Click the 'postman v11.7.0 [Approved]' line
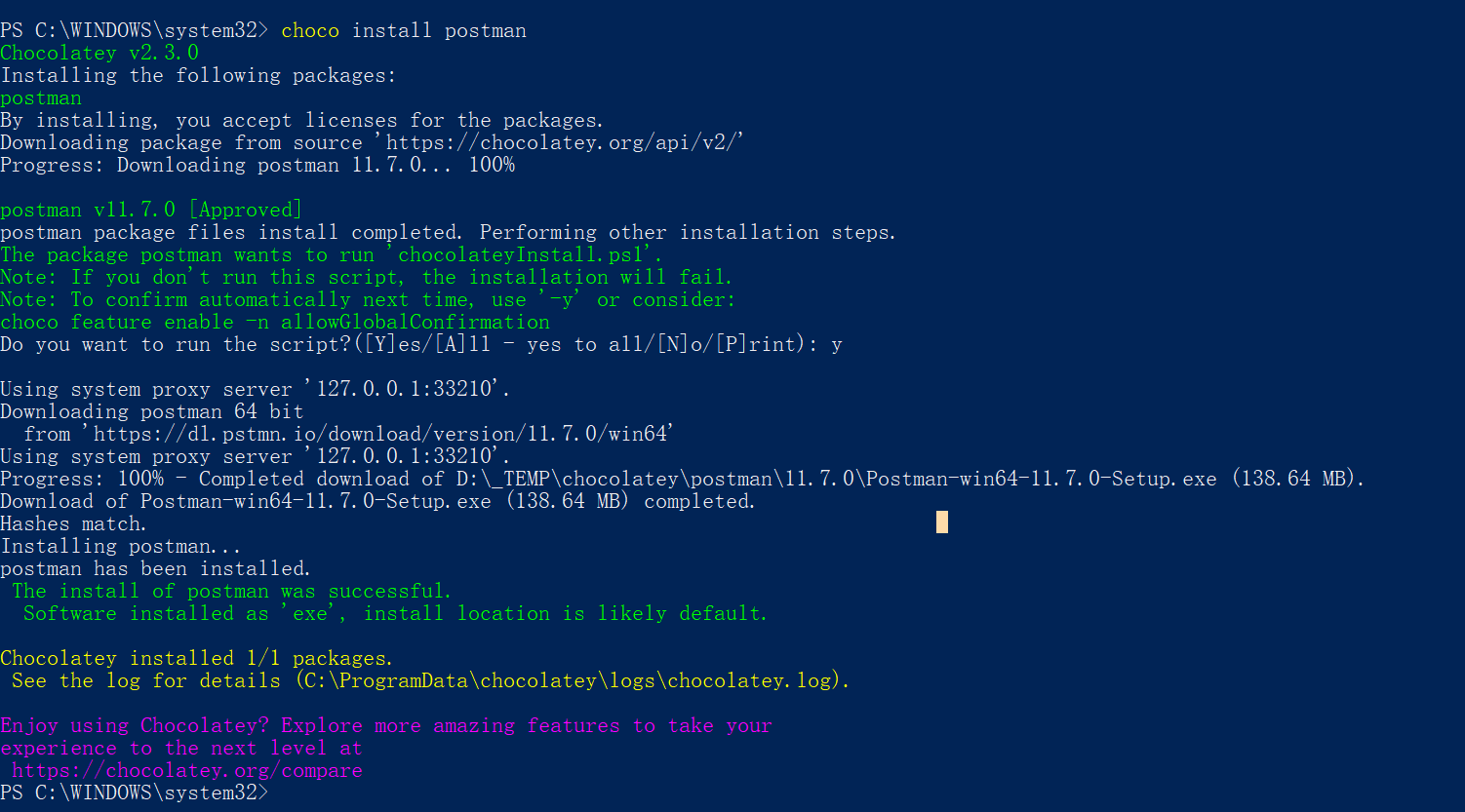This screenshot has height=812, width=1465. pos(151,210)
